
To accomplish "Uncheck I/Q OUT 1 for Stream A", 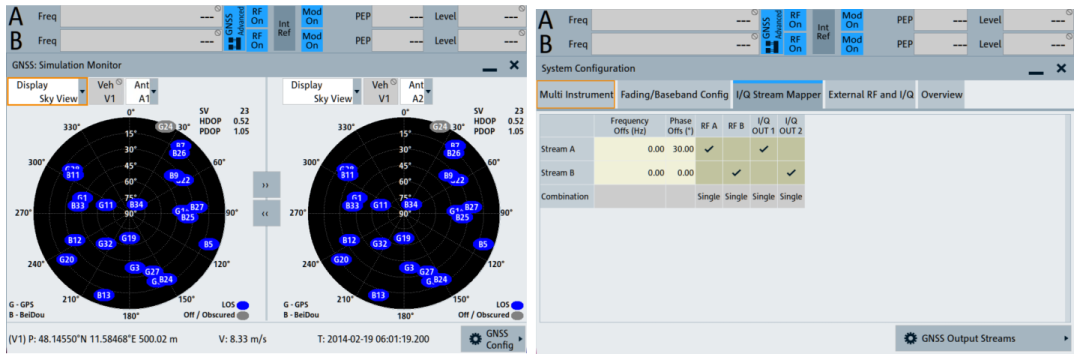I will pyautogui.click(x=763, y=148).
